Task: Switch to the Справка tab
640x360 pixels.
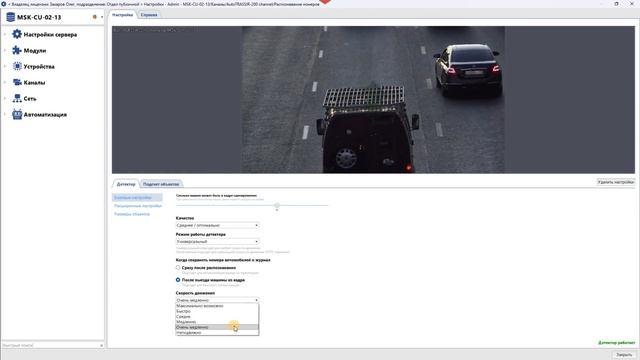Action: click(x=149, y=15)
